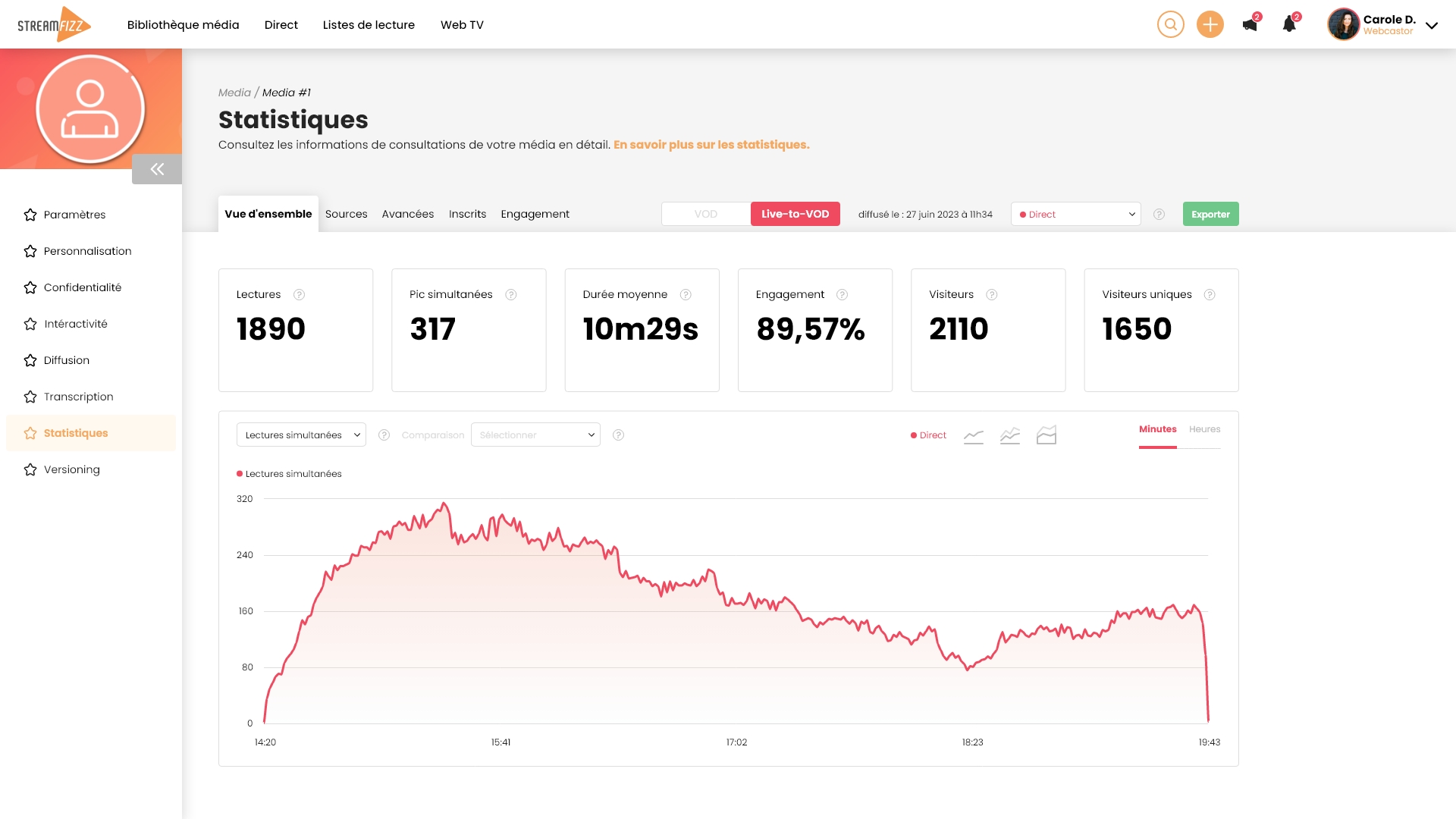Click the orange plus add icon
This screenshot has width=1456, height=819.
1210,24
